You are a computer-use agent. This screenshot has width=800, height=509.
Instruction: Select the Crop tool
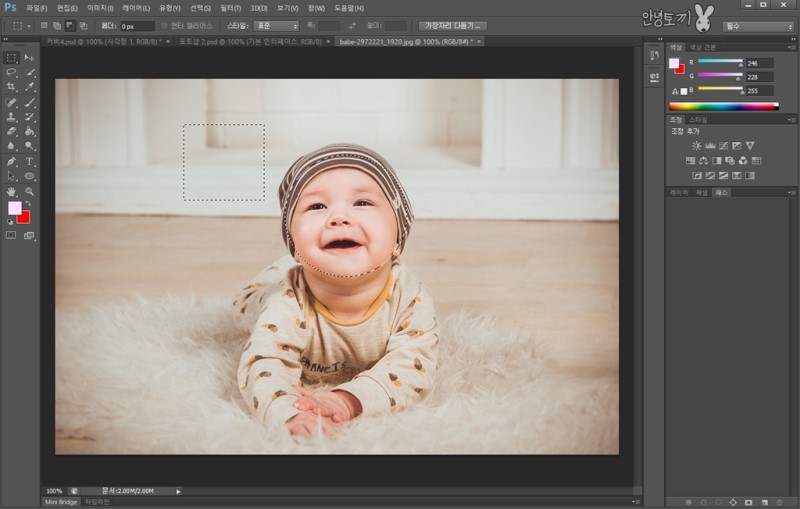click(11, 87)
